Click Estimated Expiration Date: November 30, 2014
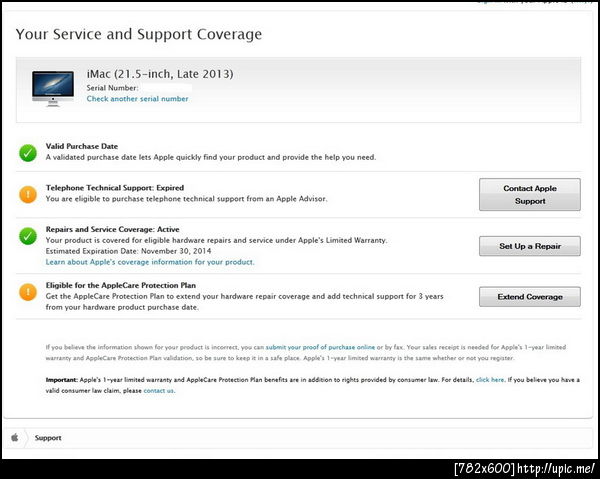This screenshot has height=479, width=600. coord(128,251)
